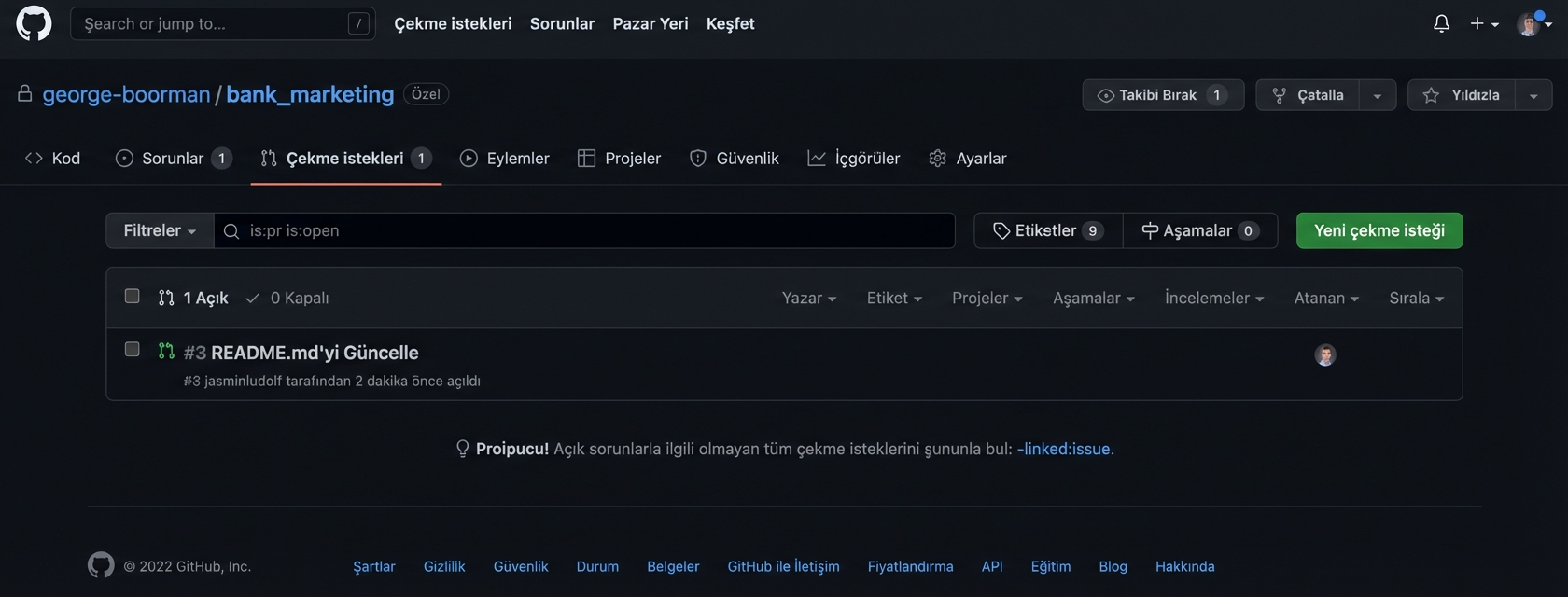Click the open pull request icon beside #3
The height and width of the screenshot is (597, 1568).
pyautogui.click(x=166, y=352)
